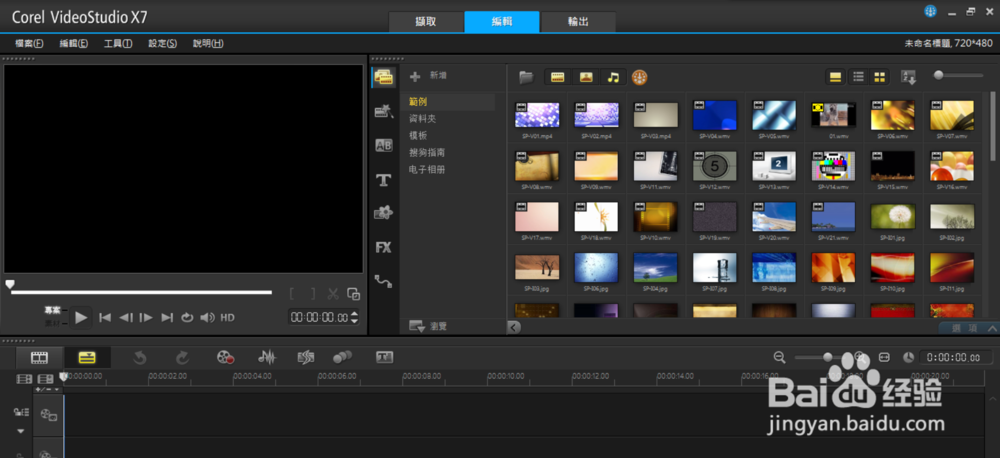Open the Subtitle Editor icon
The image size is (1000, 458).
tap(384, 357)
